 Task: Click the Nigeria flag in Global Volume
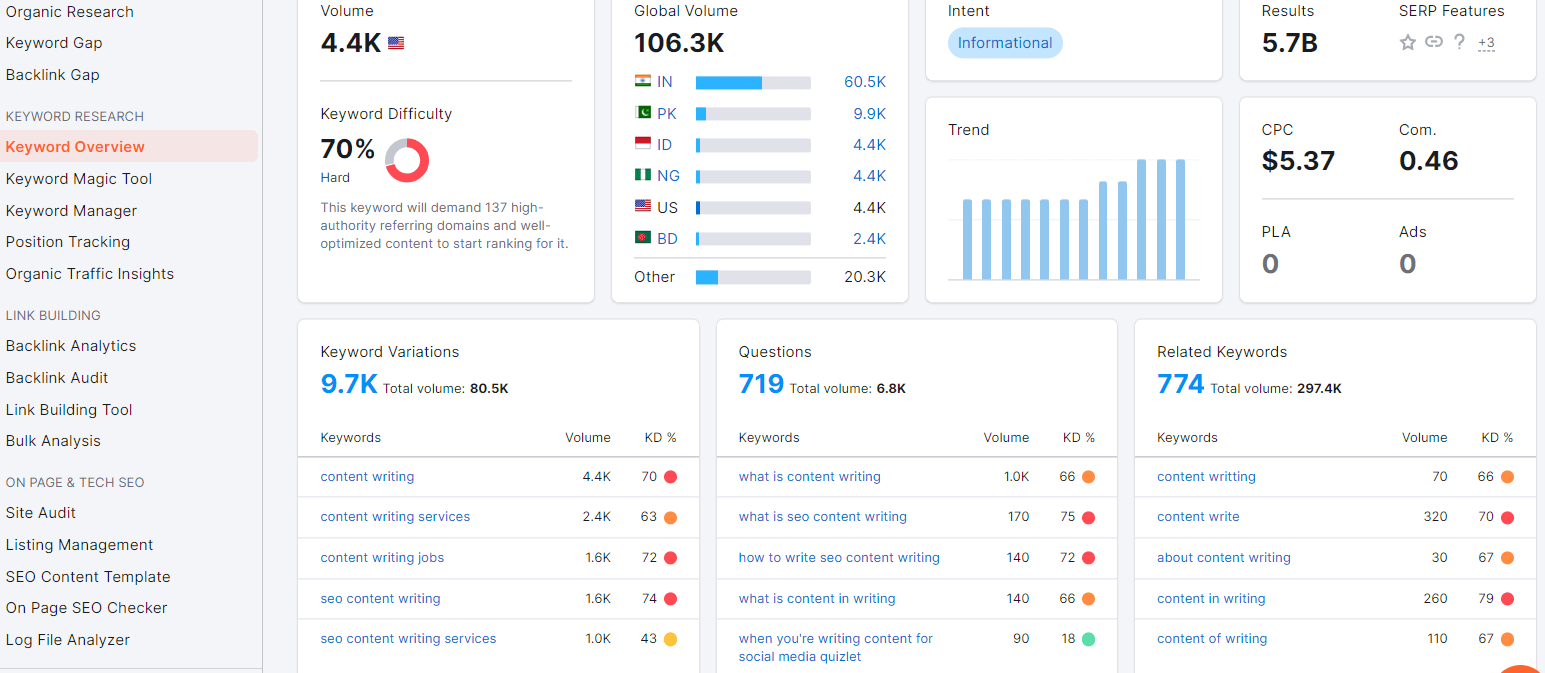click(x=643, y=174)
